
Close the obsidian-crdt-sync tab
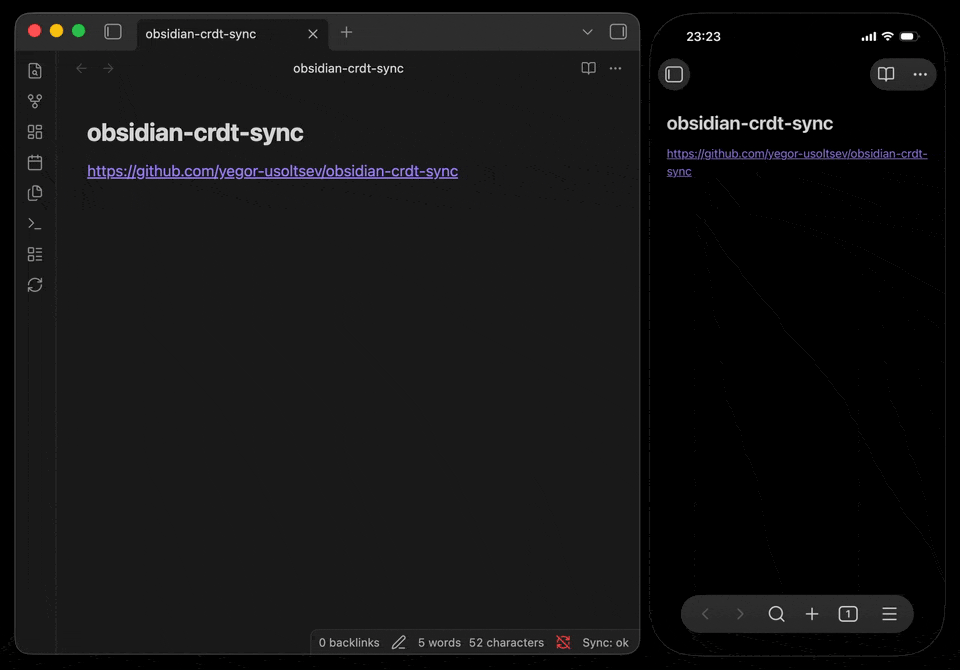coord(313,34)
